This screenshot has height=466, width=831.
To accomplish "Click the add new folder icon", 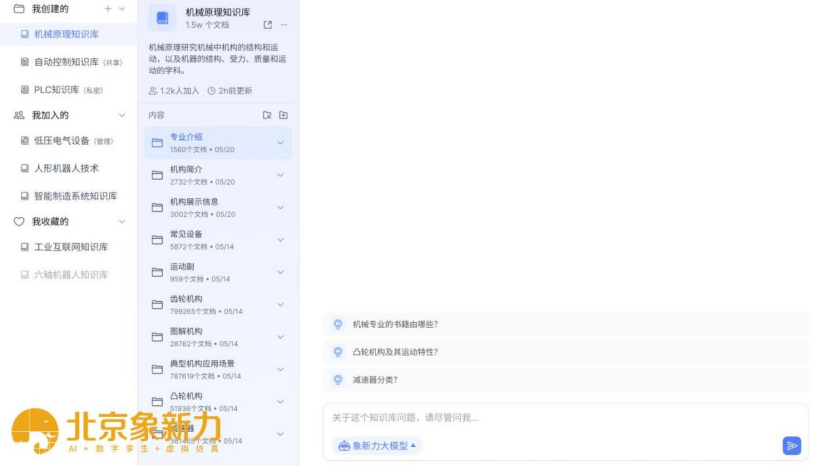I will coord(283,115).
